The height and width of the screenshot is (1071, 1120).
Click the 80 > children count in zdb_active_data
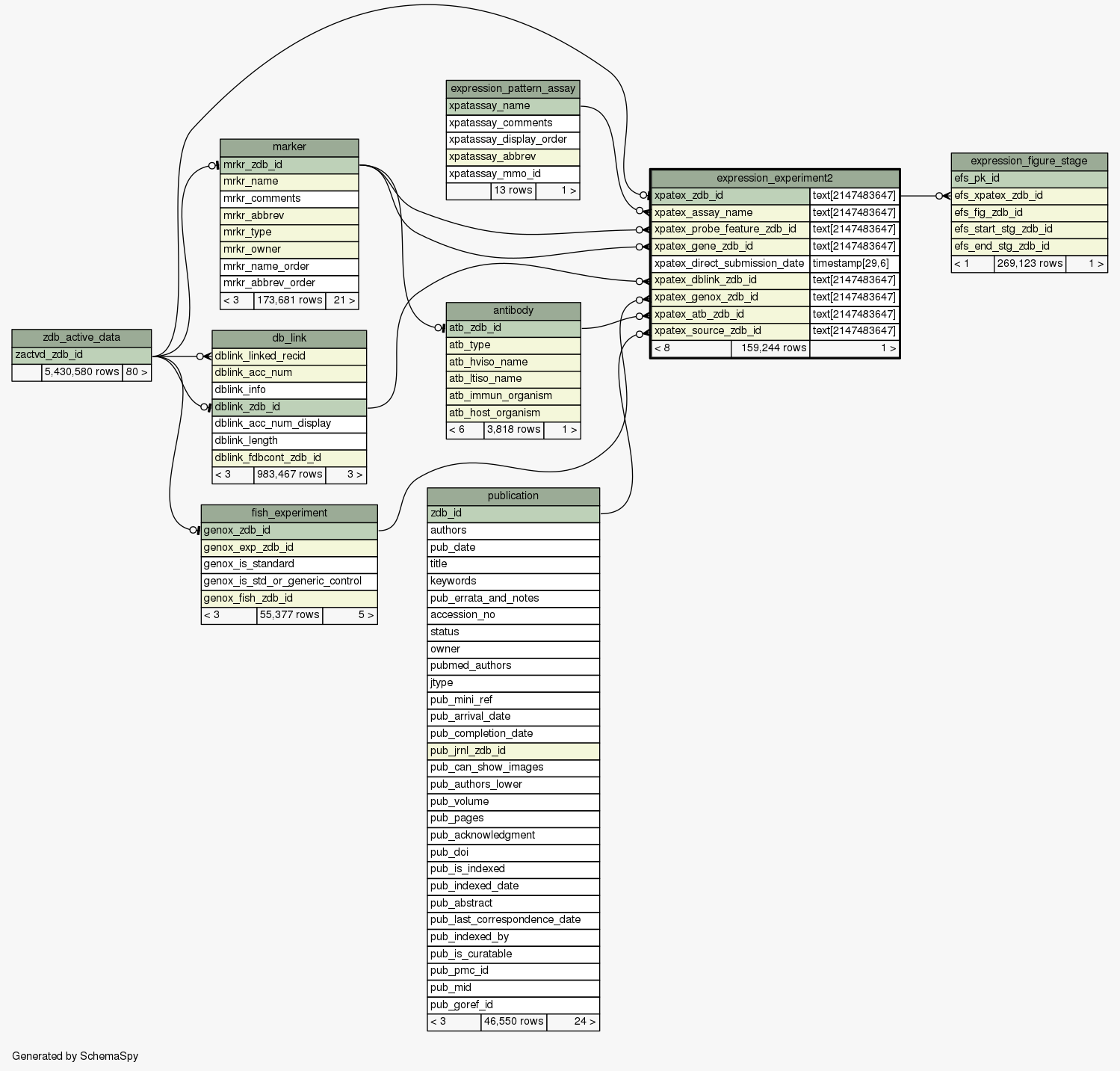point(136,372)
